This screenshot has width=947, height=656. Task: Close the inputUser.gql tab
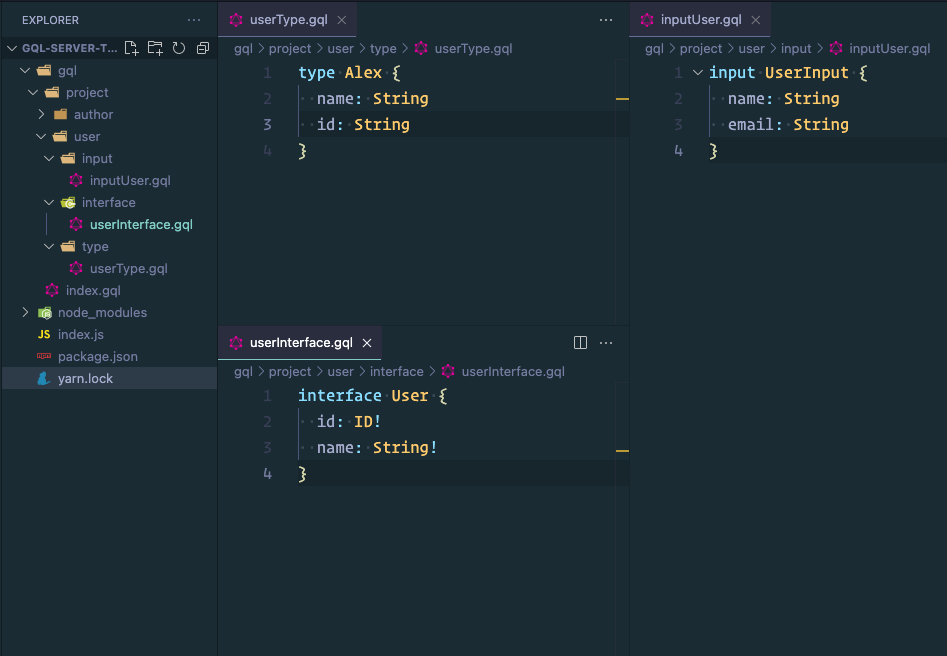756,20
